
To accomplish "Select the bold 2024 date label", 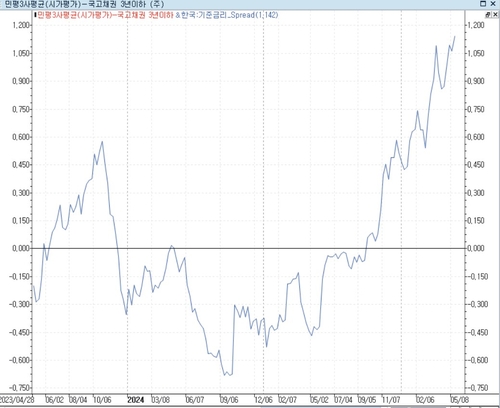I will pos(136,399).
